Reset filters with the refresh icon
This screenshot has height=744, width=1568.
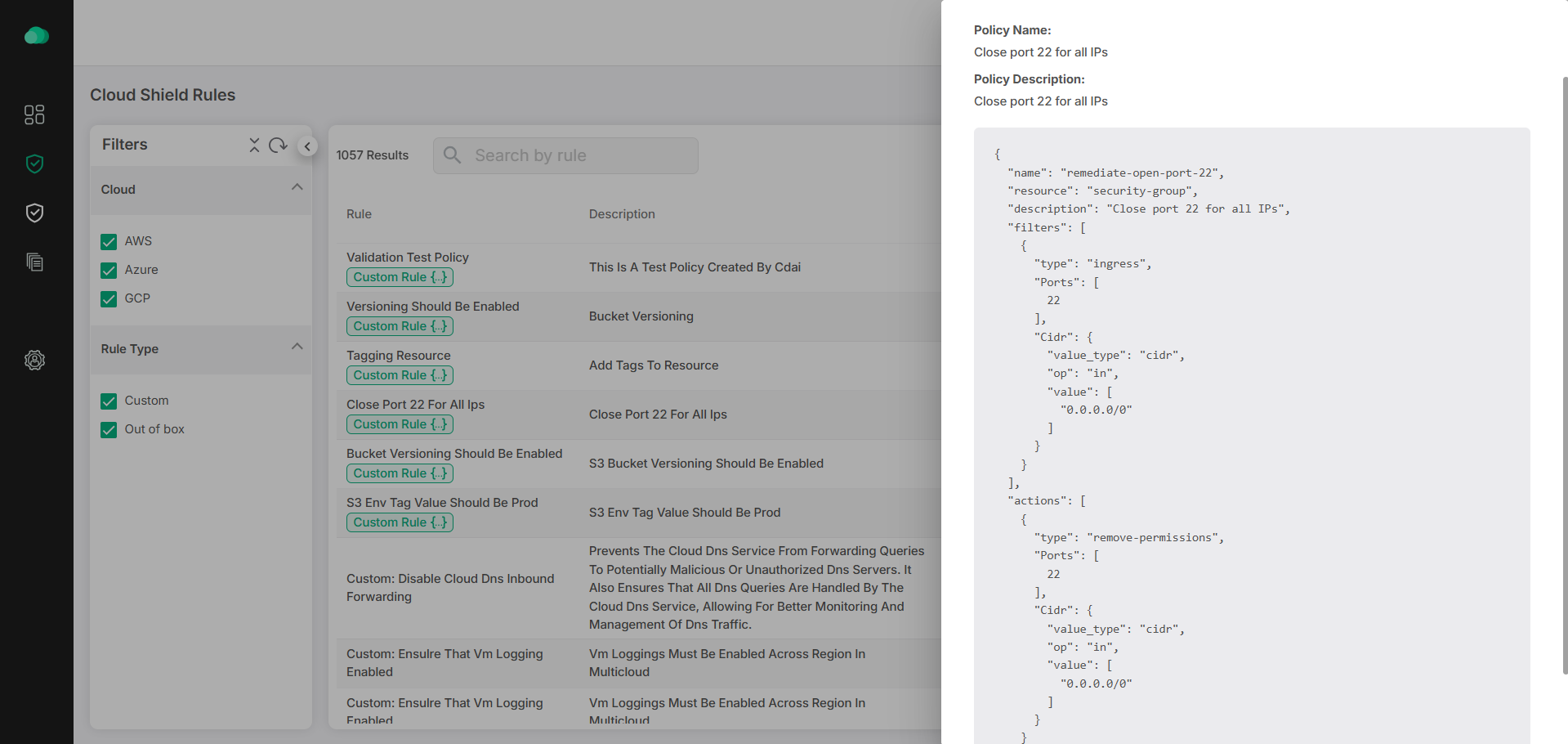pos(278,145)
